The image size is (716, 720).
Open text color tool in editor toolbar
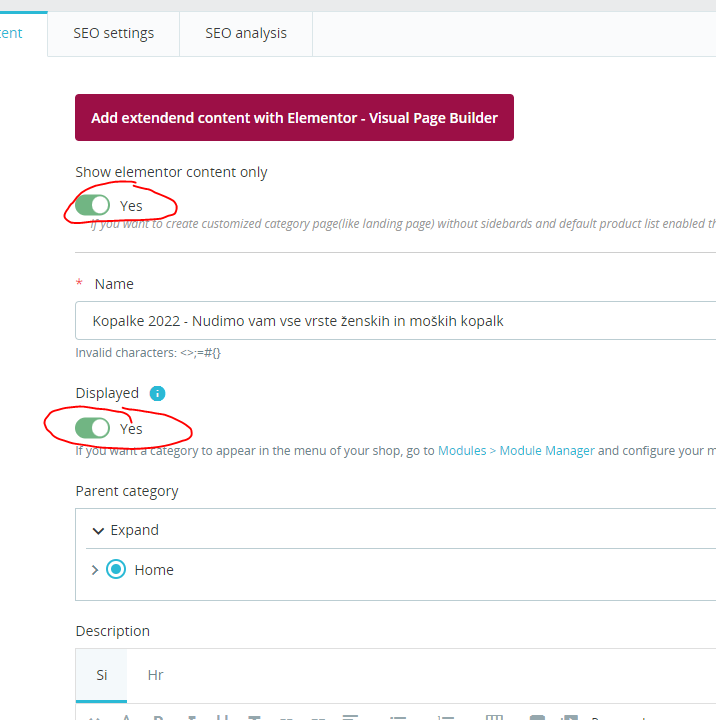coord(127,717)
